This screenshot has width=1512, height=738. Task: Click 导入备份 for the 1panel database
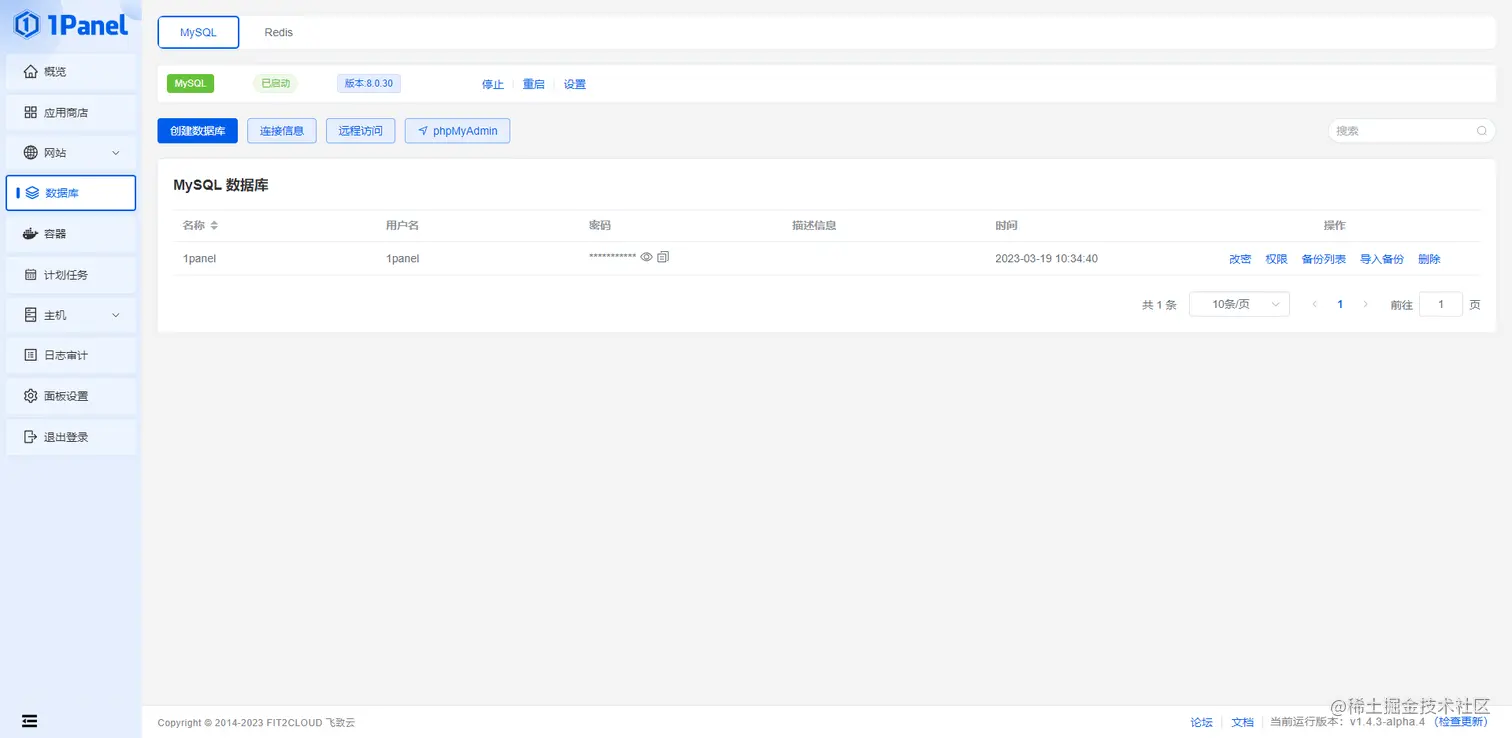[1382, 259]
